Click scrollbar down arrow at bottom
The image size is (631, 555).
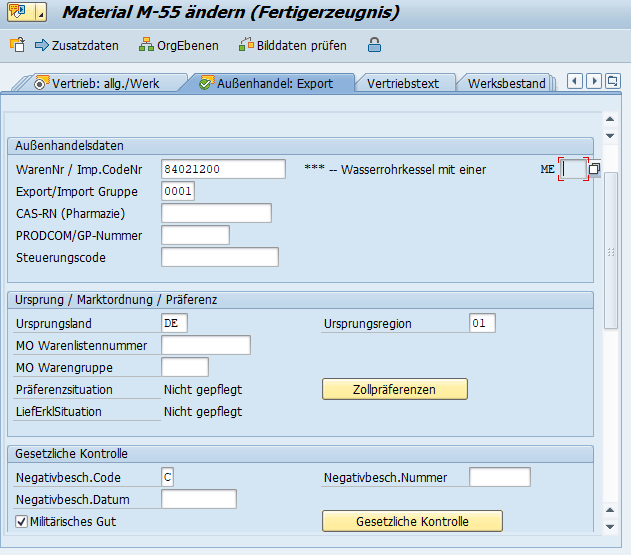tap(610, 527)
